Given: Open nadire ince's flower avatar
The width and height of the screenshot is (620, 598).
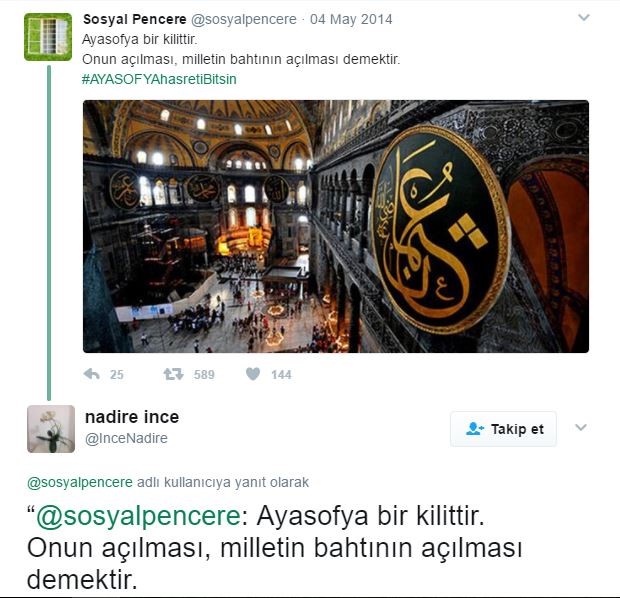Looking at the screenshot, I should pos(51,429).
